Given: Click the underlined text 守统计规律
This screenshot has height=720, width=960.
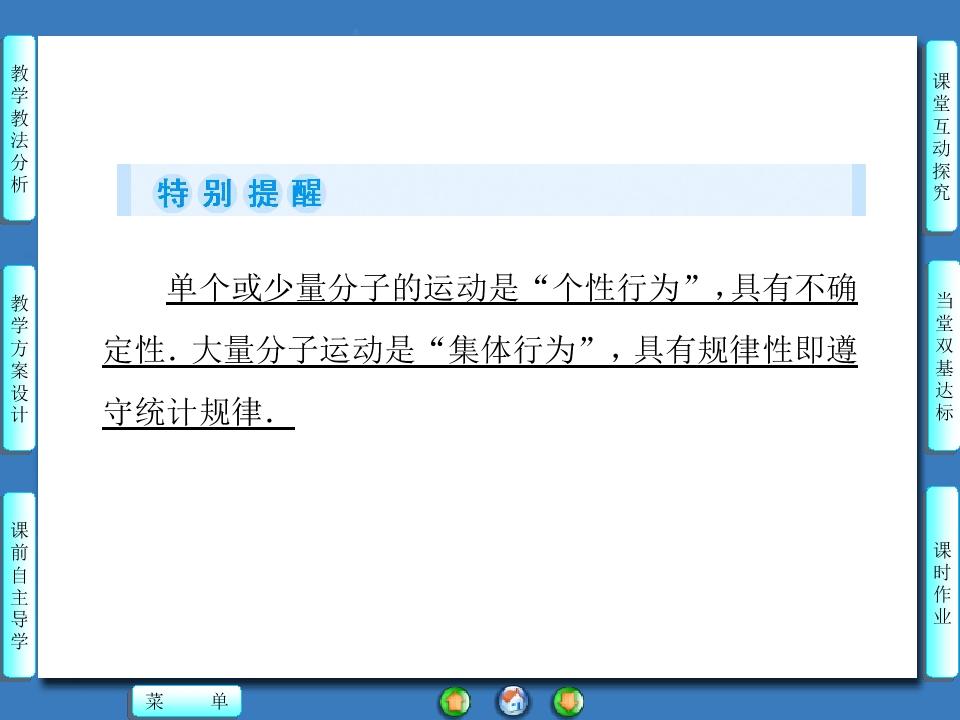Looking at the screenshot, I should point(182,412).
